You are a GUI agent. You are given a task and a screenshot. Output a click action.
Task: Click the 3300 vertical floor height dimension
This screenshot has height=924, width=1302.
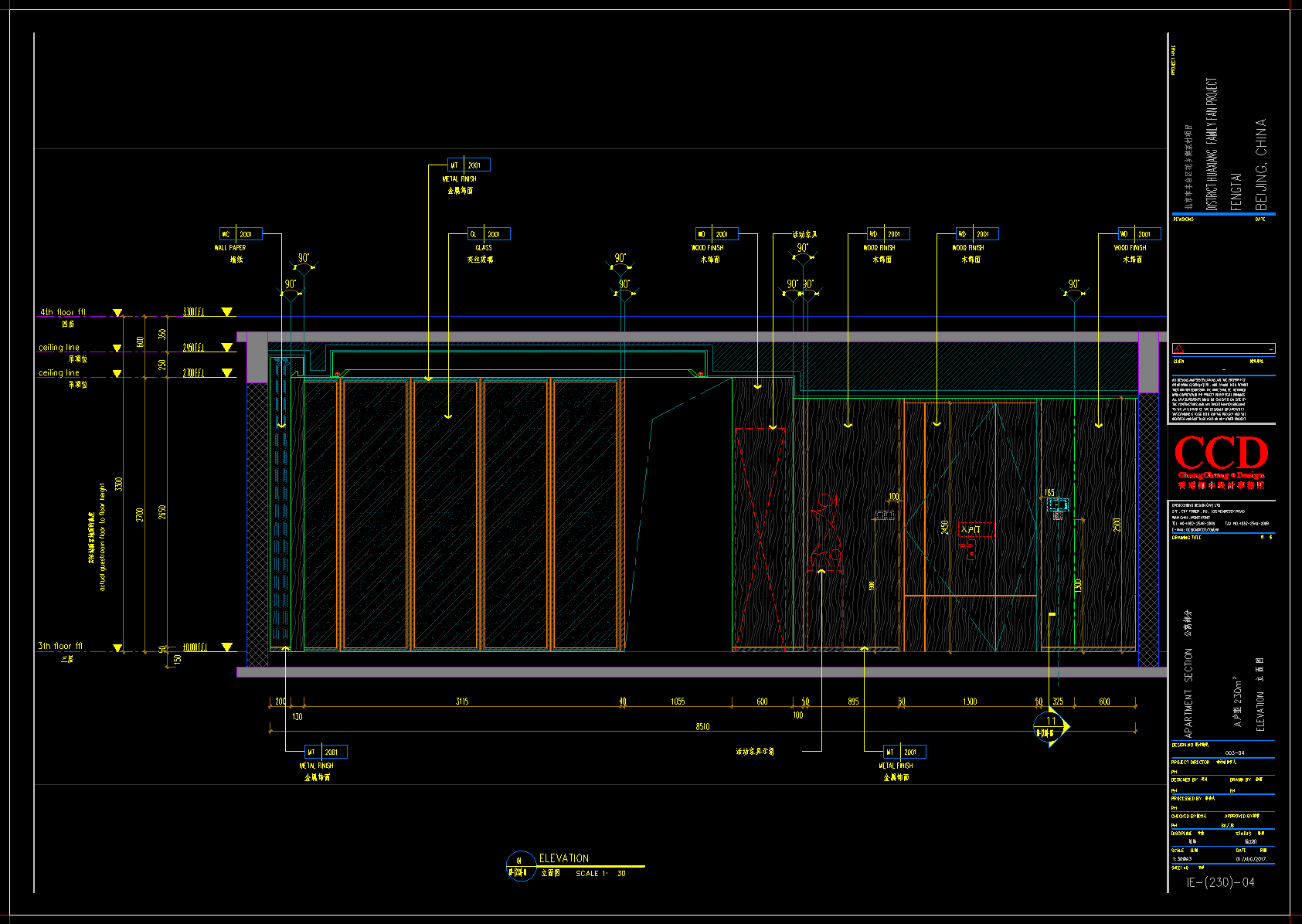pyautogui.click(x=118, y=484)
